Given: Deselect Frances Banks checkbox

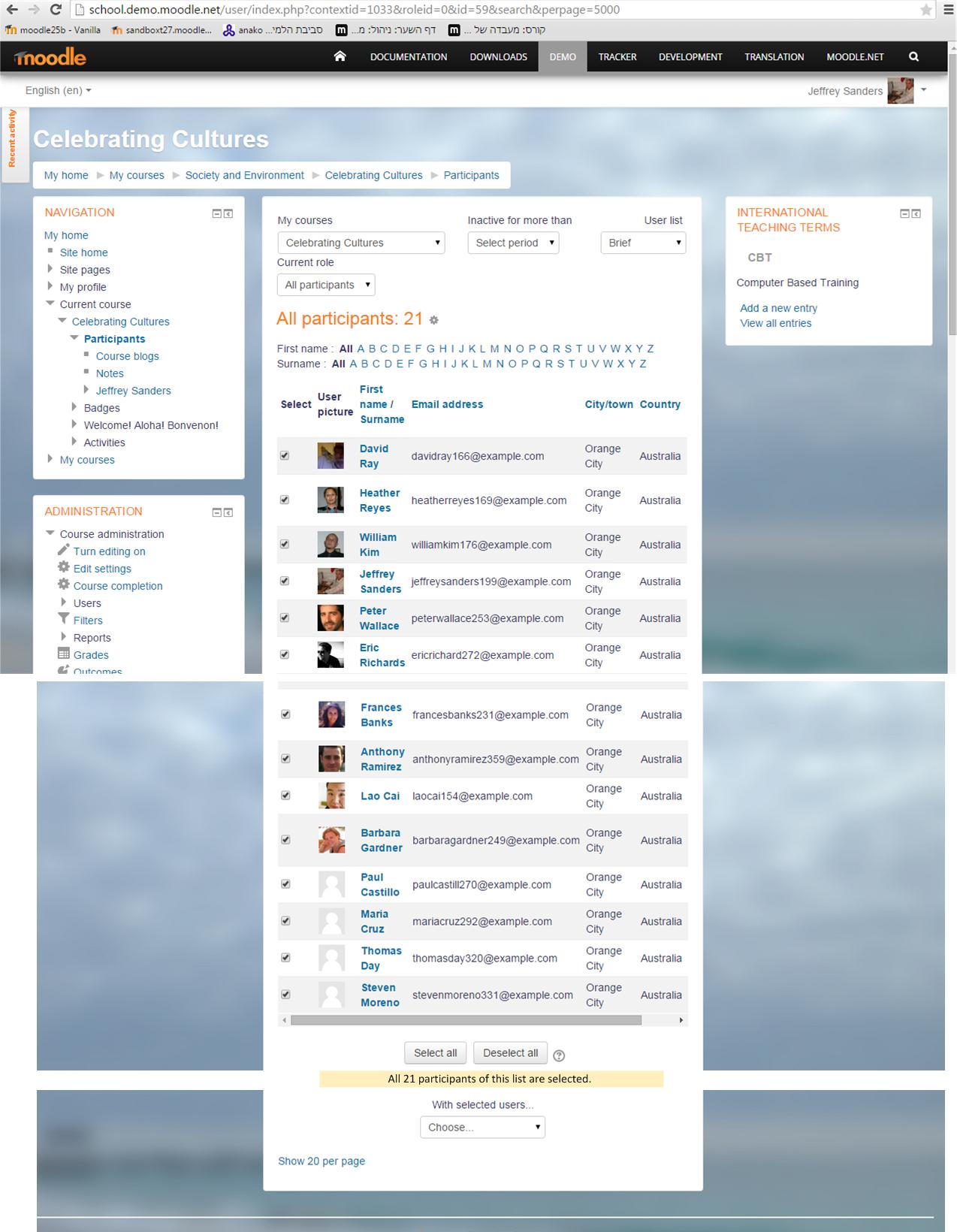Looking at the screenshot, I should point(285,714).
